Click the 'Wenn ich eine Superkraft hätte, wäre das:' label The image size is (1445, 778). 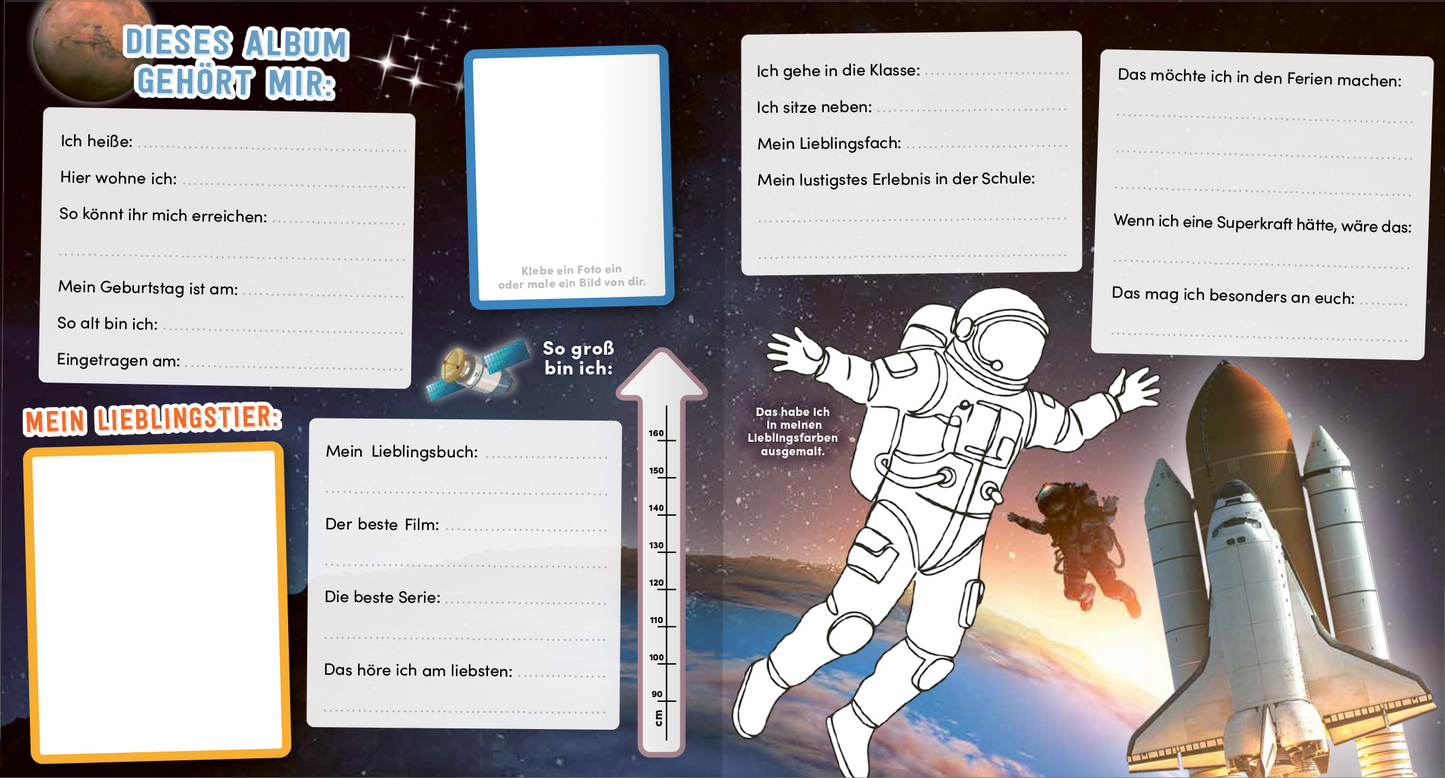[1262, 225]
